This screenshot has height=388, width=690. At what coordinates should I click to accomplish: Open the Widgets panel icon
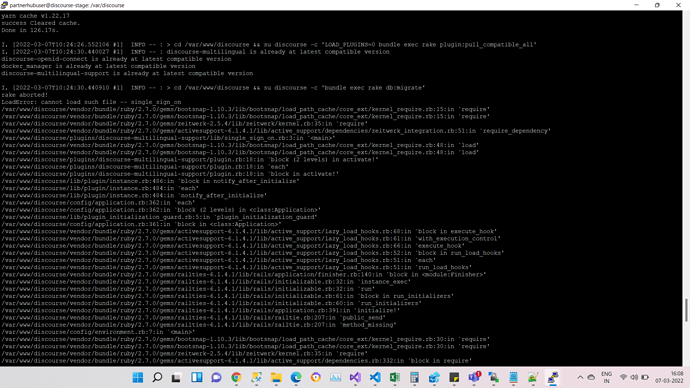click(196, 377)
